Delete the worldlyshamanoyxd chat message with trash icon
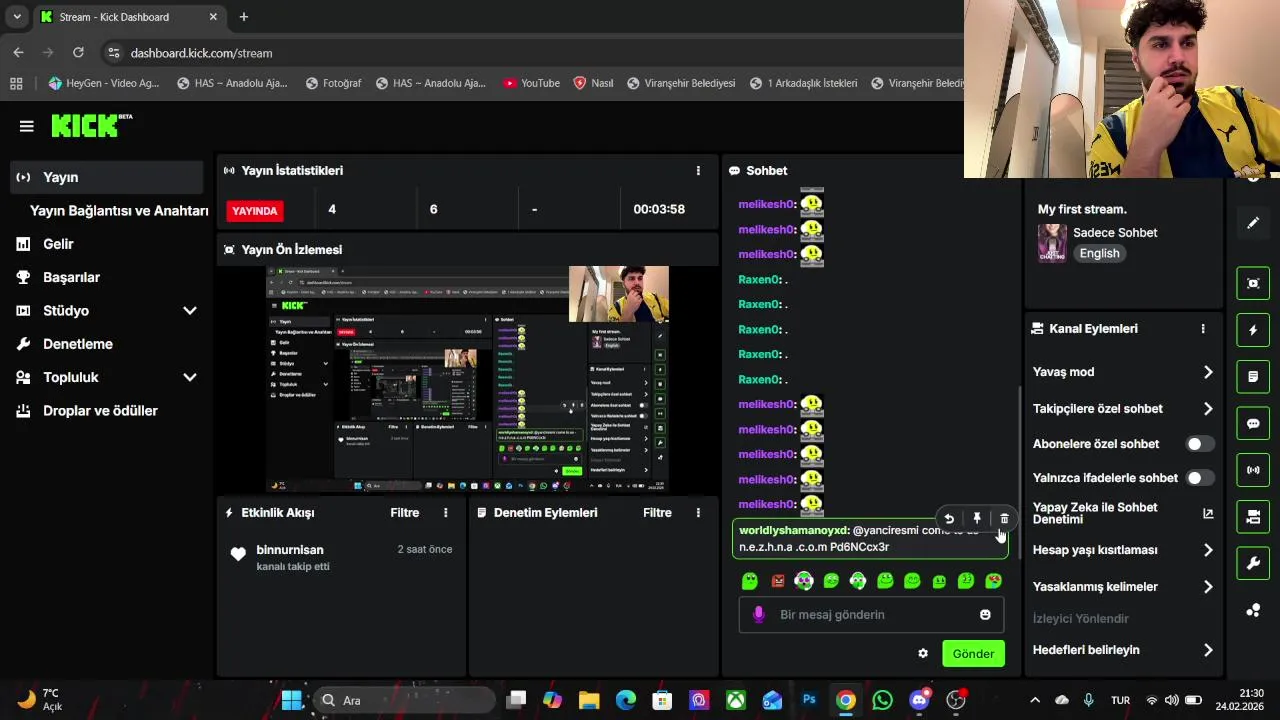The image size is (1280, 720). [1005, 519]
